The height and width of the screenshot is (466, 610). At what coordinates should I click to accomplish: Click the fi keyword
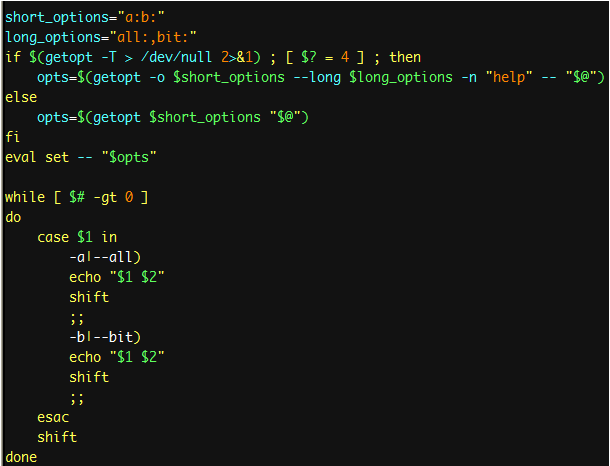tap(12, 137)
